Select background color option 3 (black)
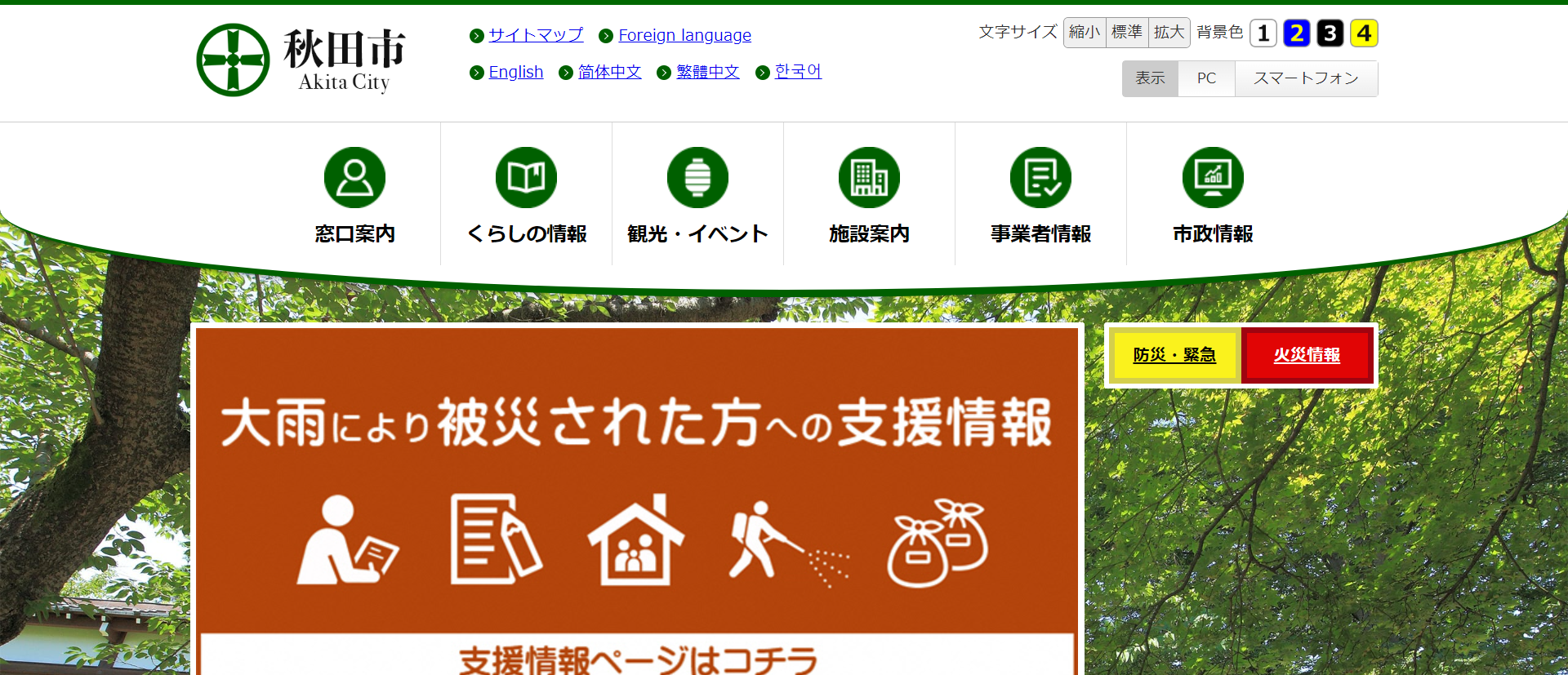Screen dimensions: 1568x675 pyautogui.click(x=1330, y=33)
